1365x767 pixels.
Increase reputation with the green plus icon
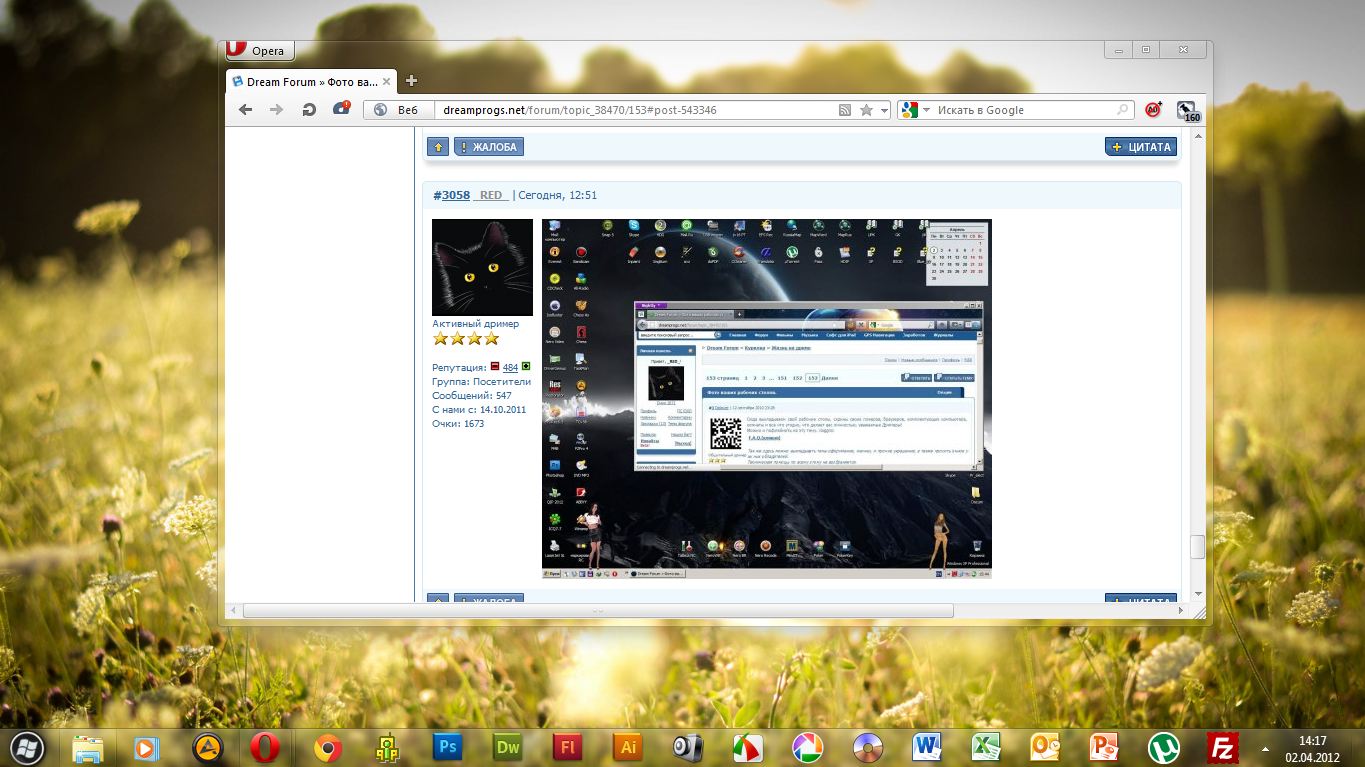(526, 367)
